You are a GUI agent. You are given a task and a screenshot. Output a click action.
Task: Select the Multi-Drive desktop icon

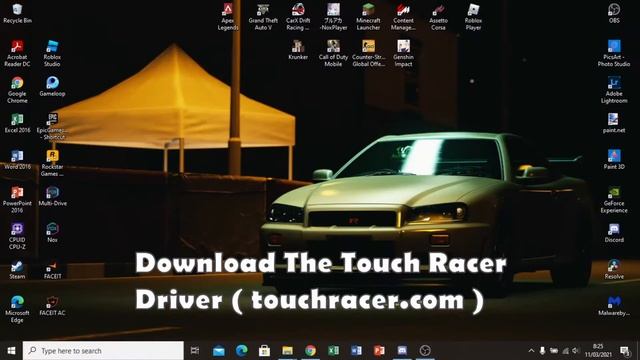[x=52, y=196]
